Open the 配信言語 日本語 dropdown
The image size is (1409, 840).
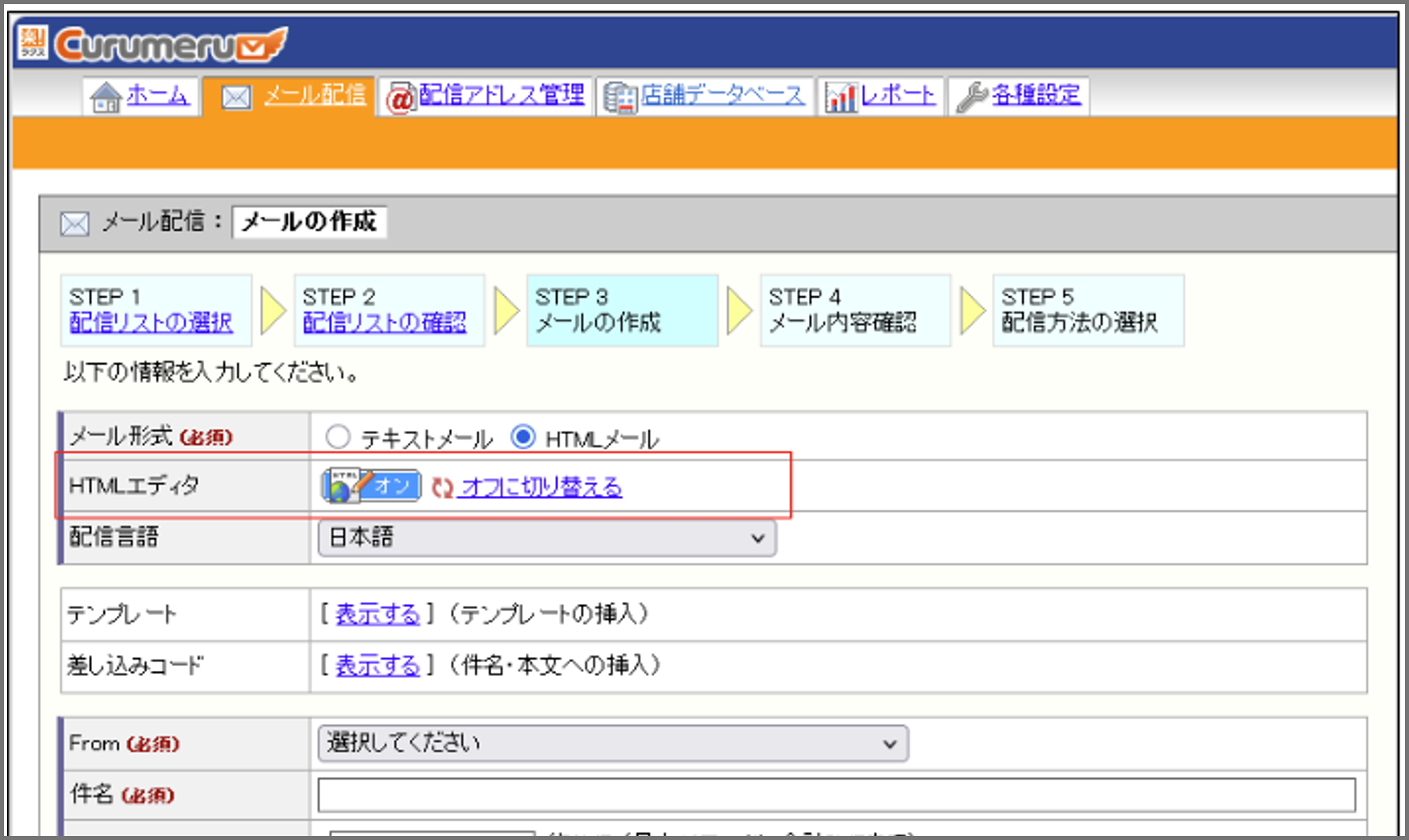point(547,538)
